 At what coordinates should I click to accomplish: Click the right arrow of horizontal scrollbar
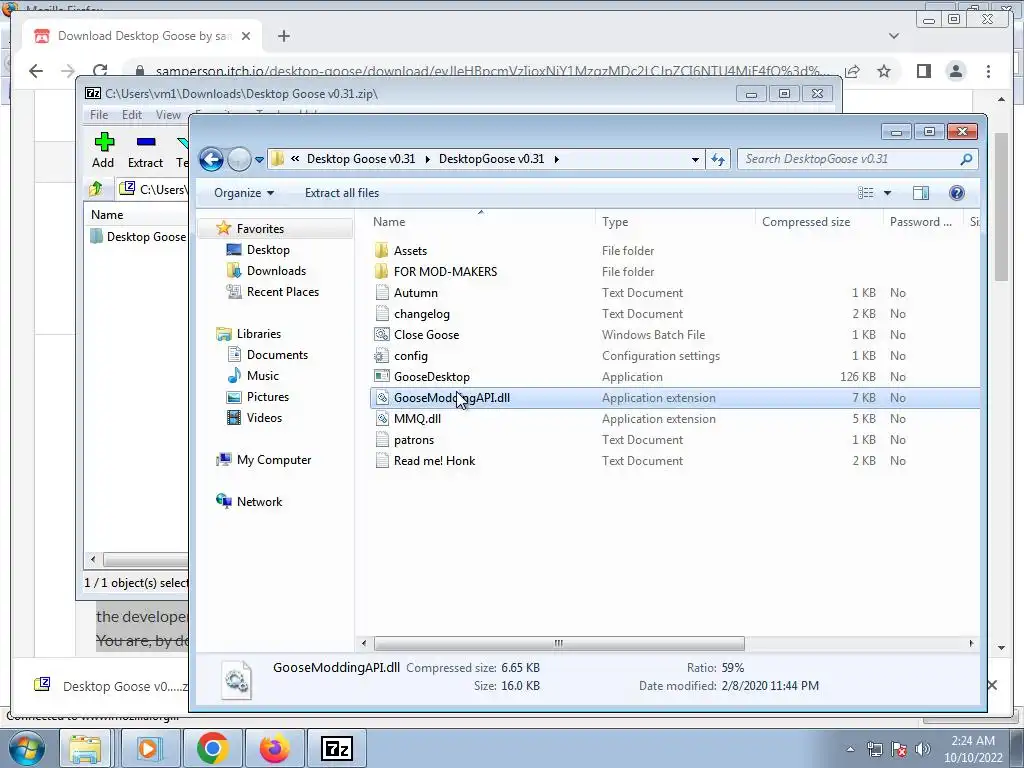tap(971, 643)
